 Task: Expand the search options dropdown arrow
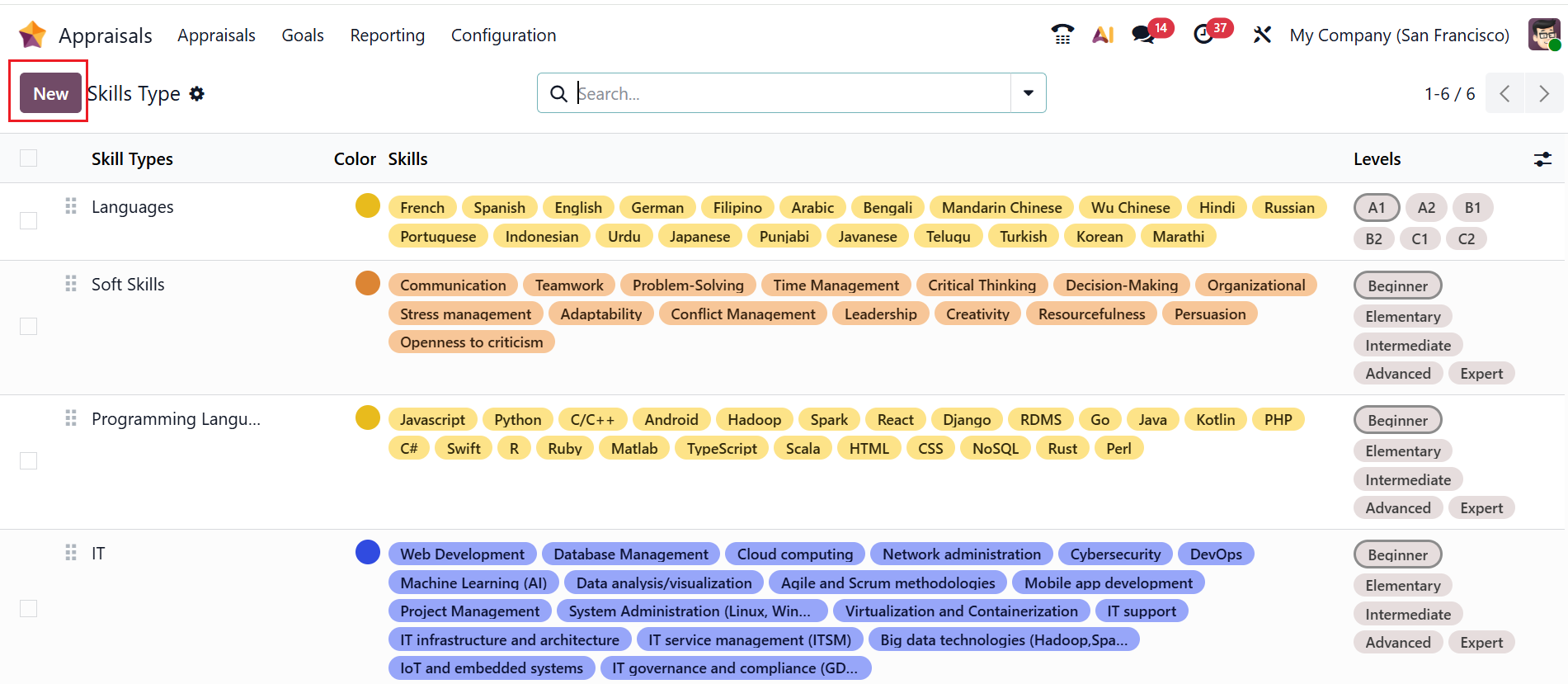pos(1028,93)
